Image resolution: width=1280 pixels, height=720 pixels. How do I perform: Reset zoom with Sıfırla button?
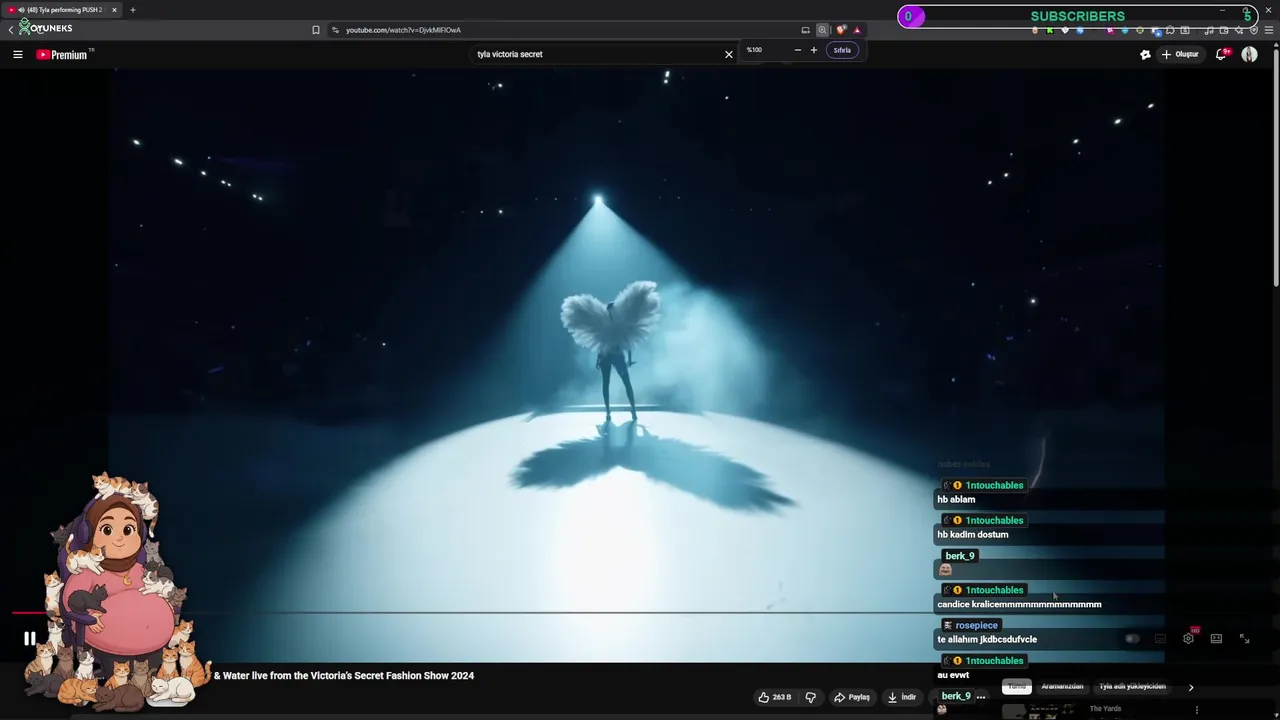[842, 50]
